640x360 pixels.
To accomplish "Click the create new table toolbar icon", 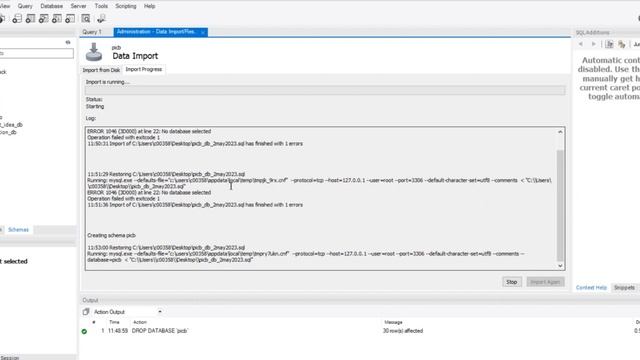I will [x=30, y=18].
